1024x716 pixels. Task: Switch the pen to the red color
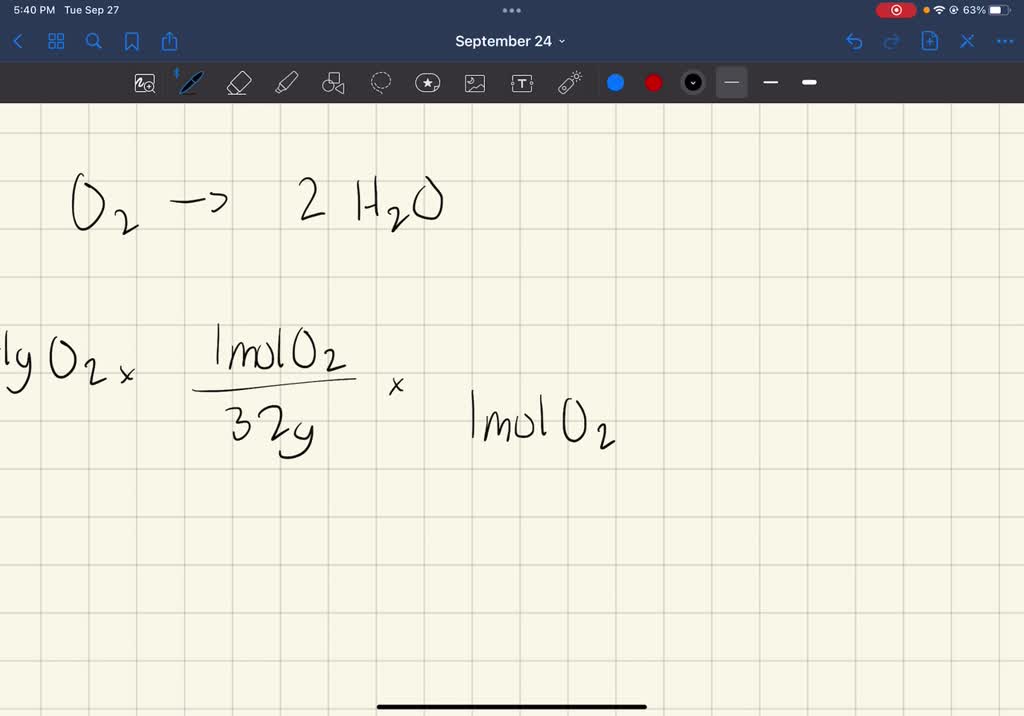coord(653,83)
